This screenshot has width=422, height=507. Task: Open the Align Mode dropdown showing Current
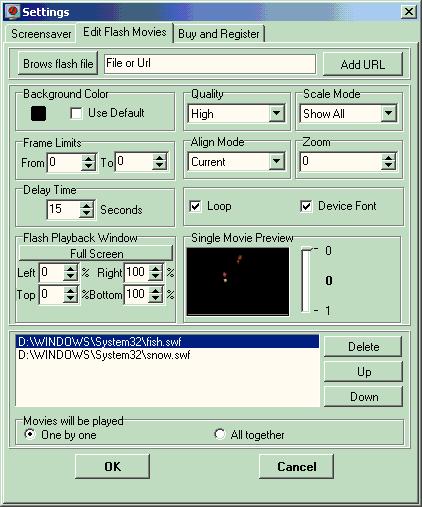[277, 162]
